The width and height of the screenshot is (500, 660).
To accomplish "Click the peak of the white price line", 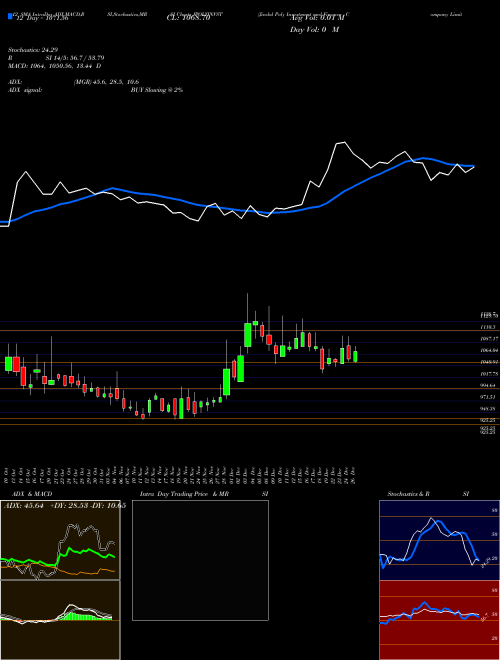I will [344, 142].
